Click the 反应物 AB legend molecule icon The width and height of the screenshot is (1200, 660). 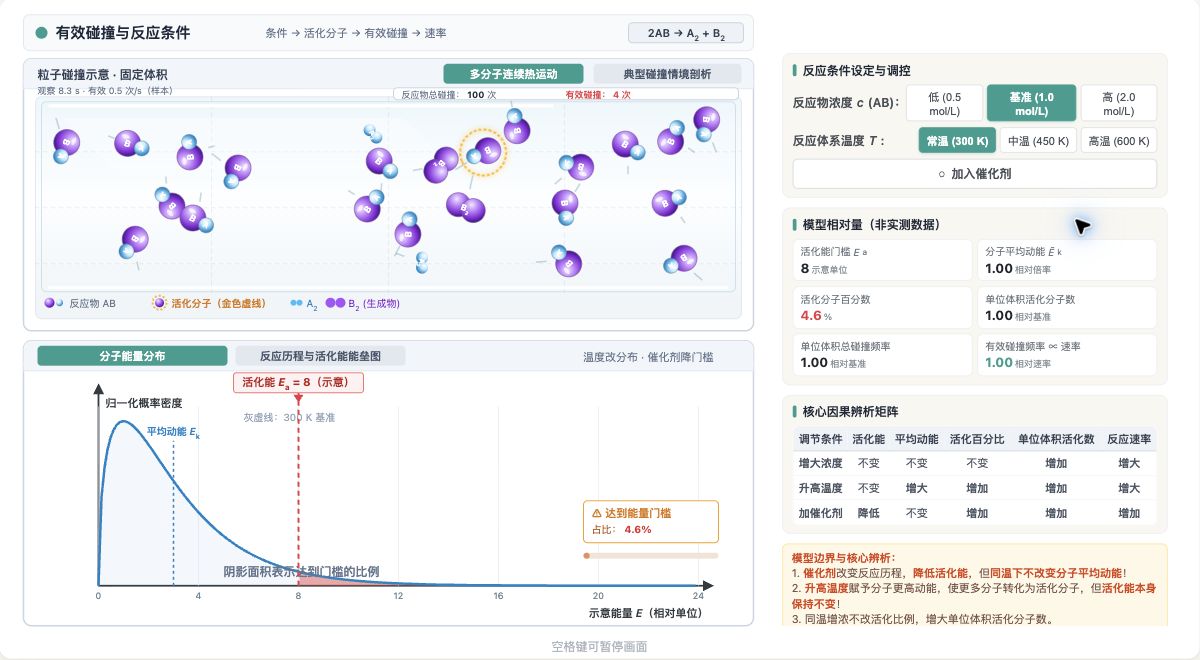pyautogui.click(x=53, y=303)
